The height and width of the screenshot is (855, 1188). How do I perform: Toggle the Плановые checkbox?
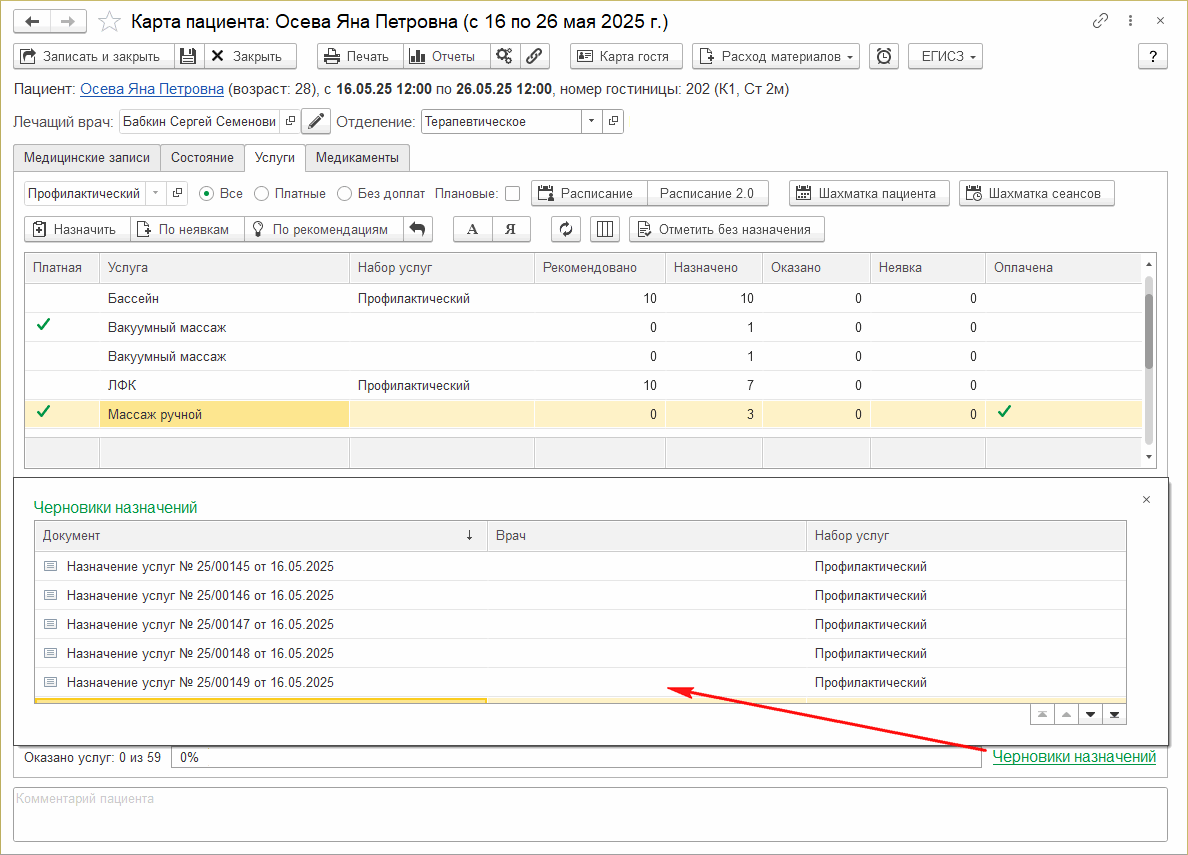click(x=512, y=193)
